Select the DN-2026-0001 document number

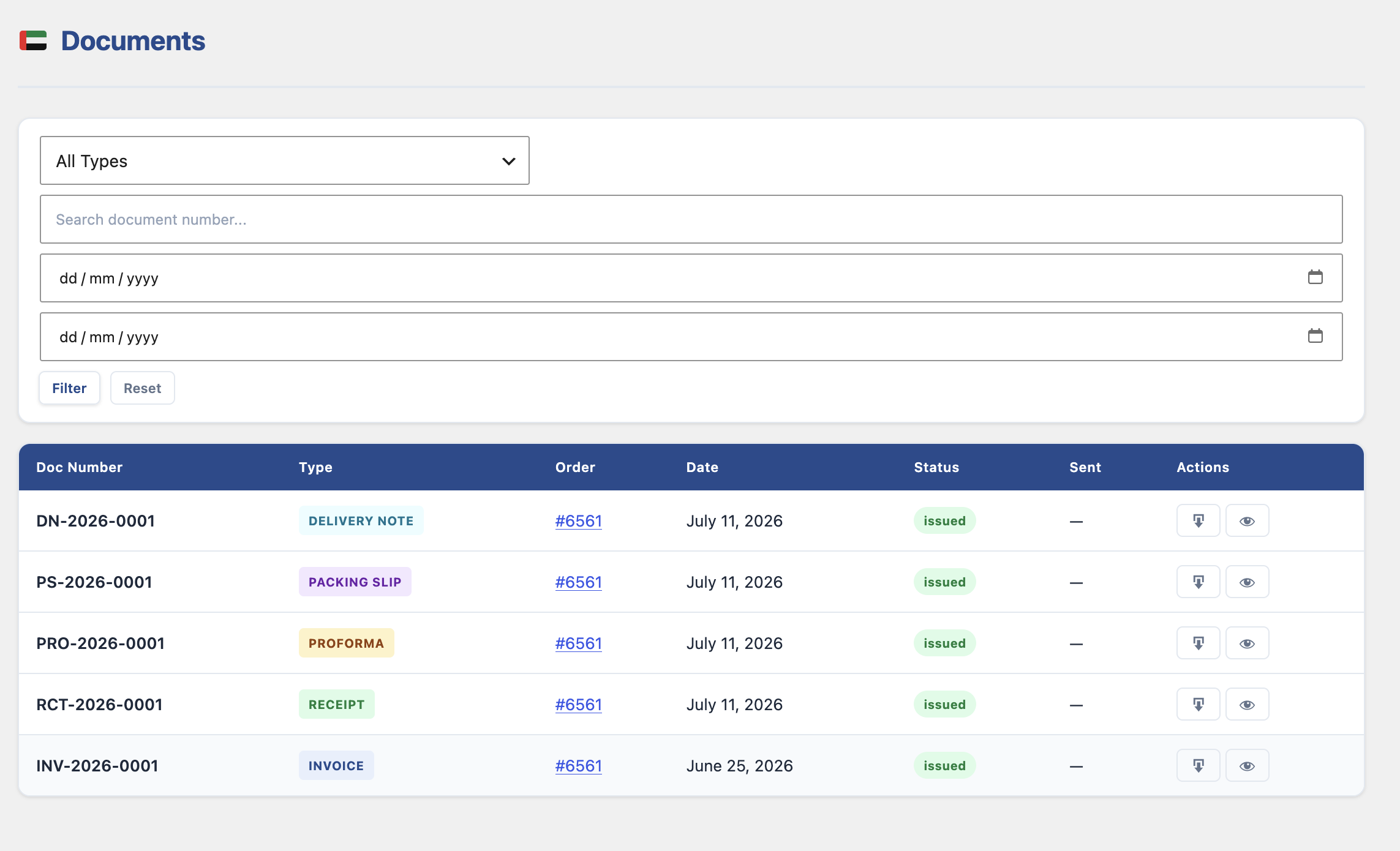[x=96, y=521]
